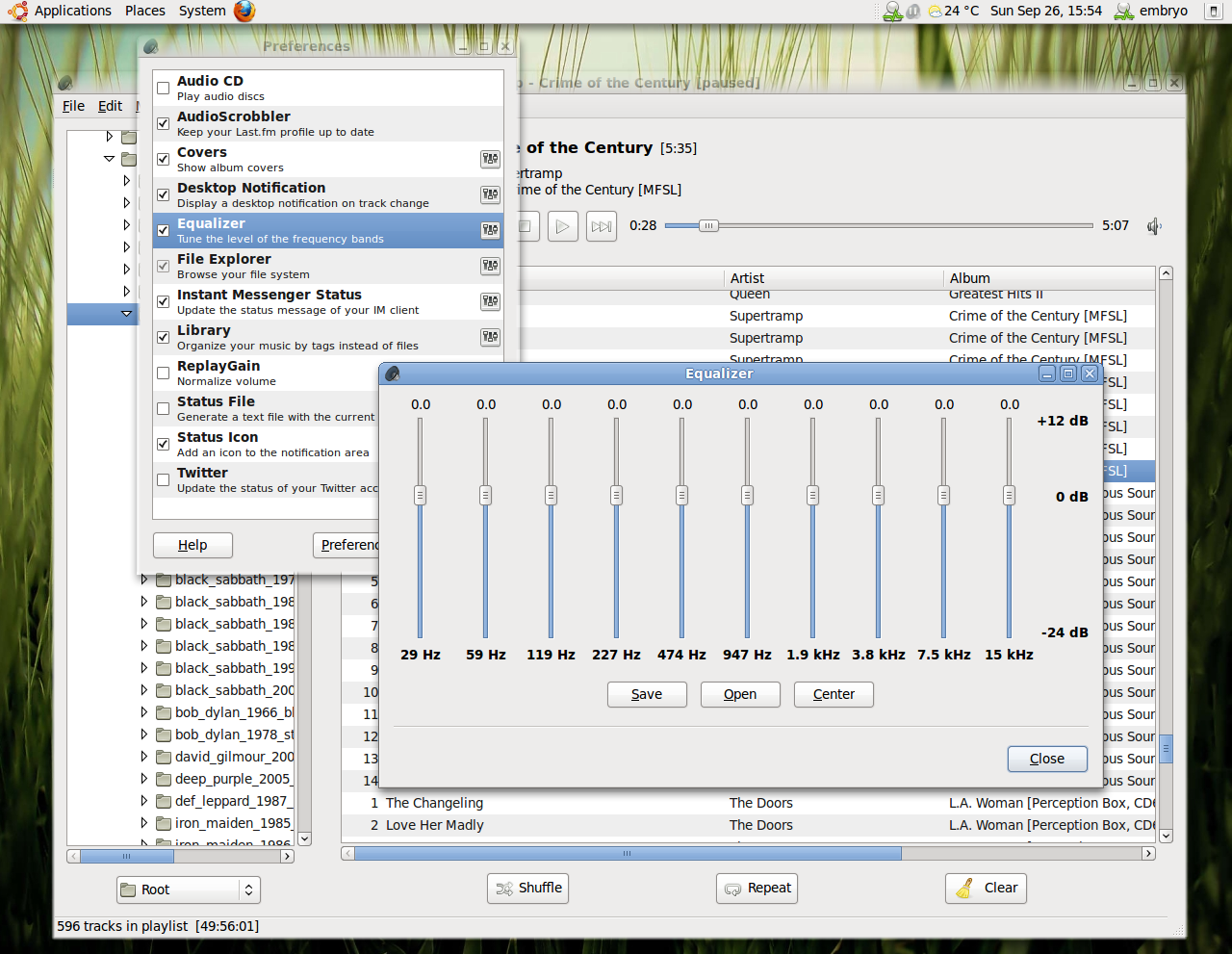Open the embryo user status icon
This screenshot has height=954, width=1232.
click(x=1124, y=11)
